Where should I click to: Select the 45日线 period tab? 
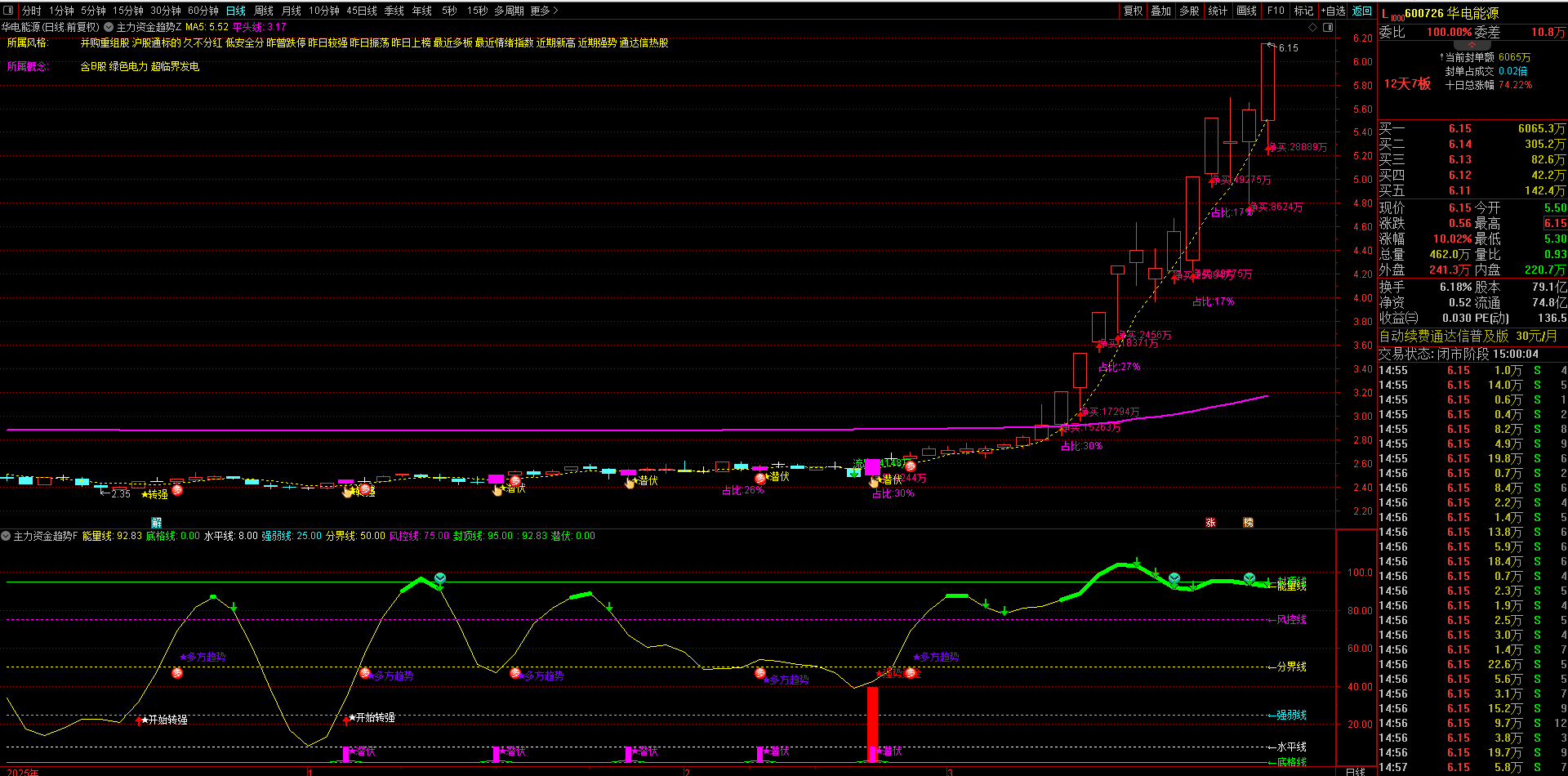(362, 11)
